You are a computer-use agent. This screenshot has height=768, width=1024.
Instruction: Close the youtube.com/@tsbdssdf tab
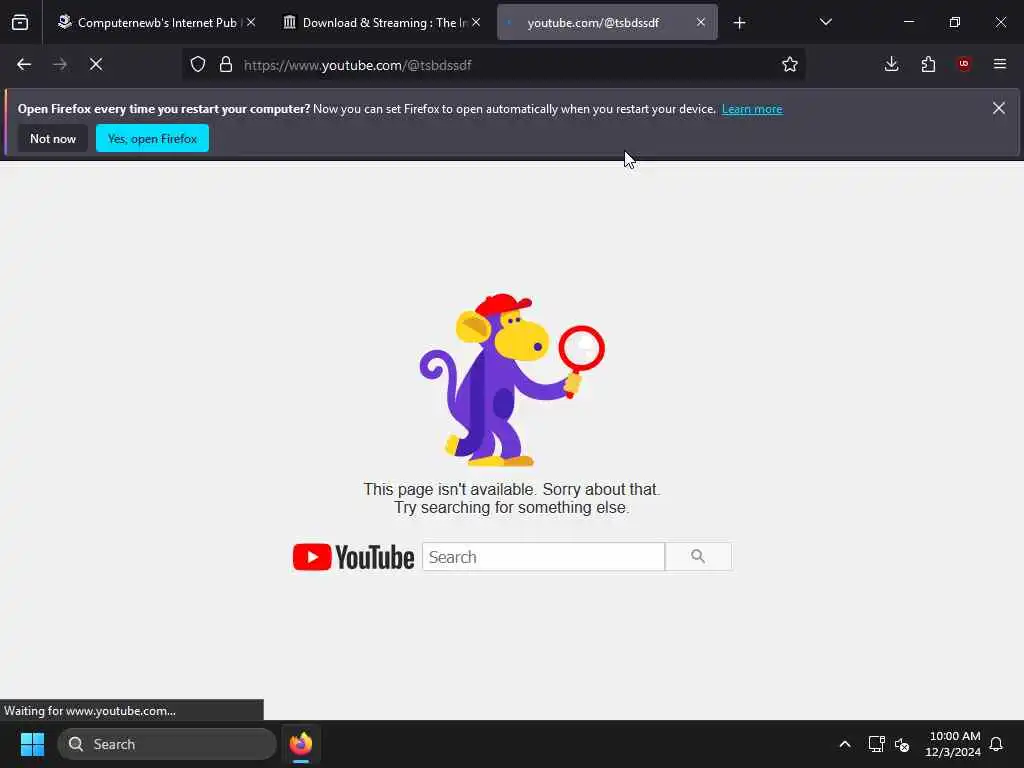tap(701, 22)
